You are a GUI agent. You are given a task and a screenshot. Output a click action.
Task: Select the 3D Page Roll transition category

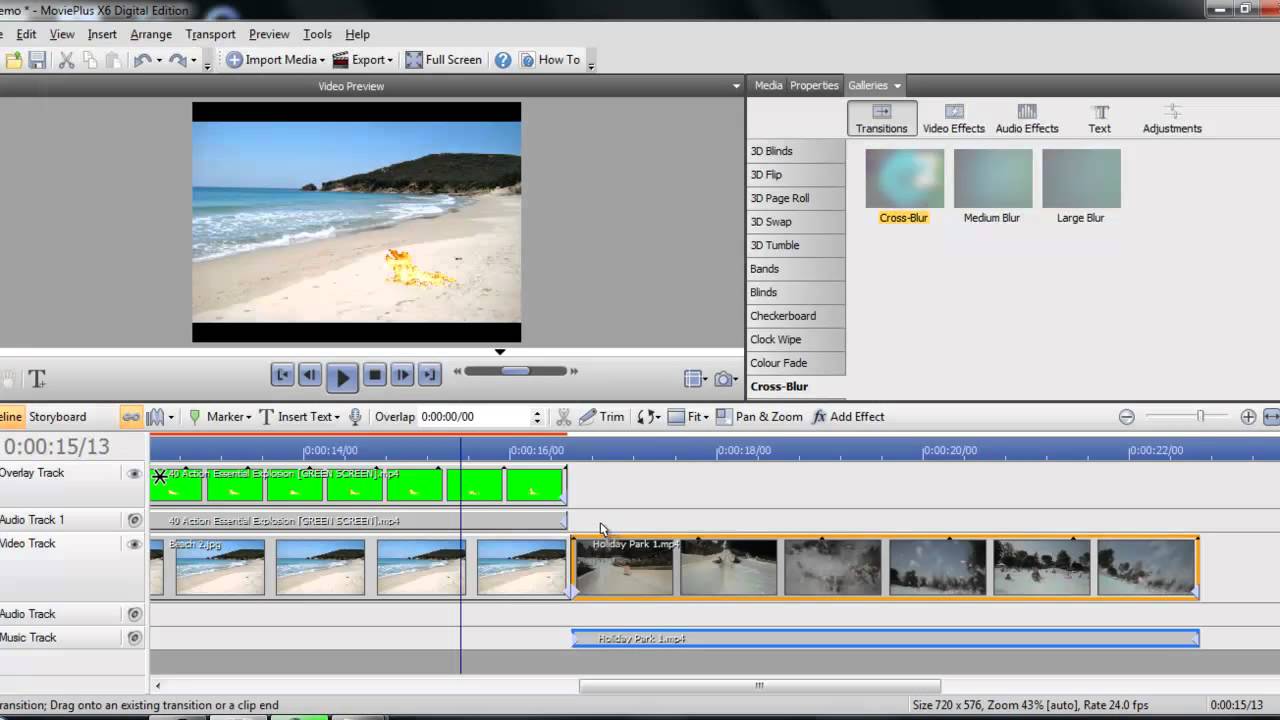pyautogui.click(x=780, y=198)
